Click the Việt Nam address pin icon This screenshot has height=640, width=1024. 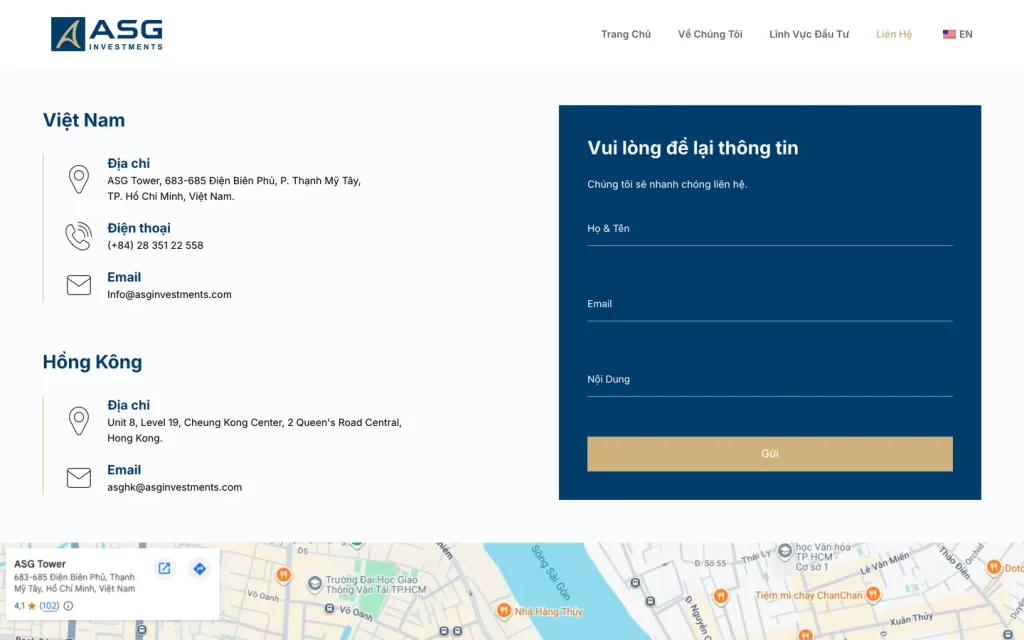click(x=79, y=179)
